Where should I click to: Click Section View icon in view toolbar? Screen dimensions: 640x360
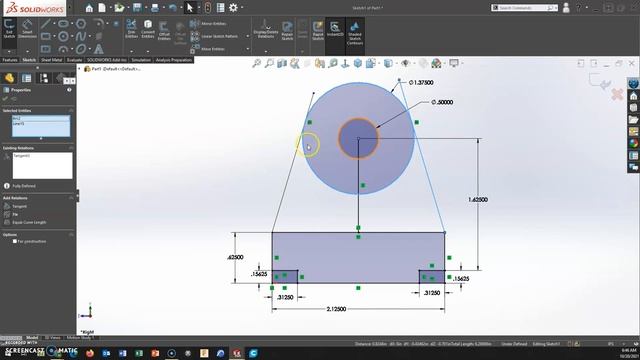[282, 63]
